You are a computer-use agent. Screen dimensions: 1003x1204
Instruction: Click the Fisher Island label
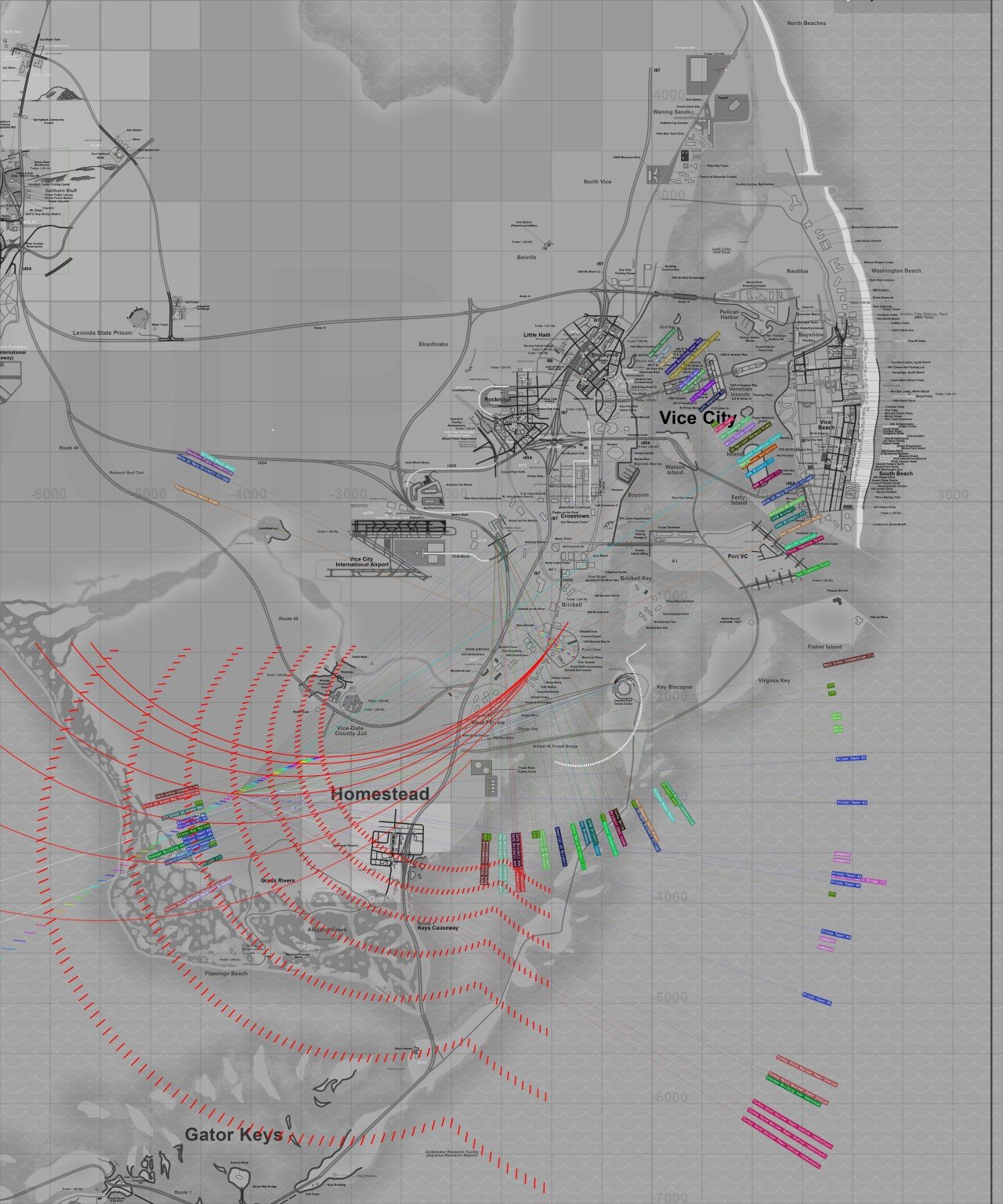(824, 647)
